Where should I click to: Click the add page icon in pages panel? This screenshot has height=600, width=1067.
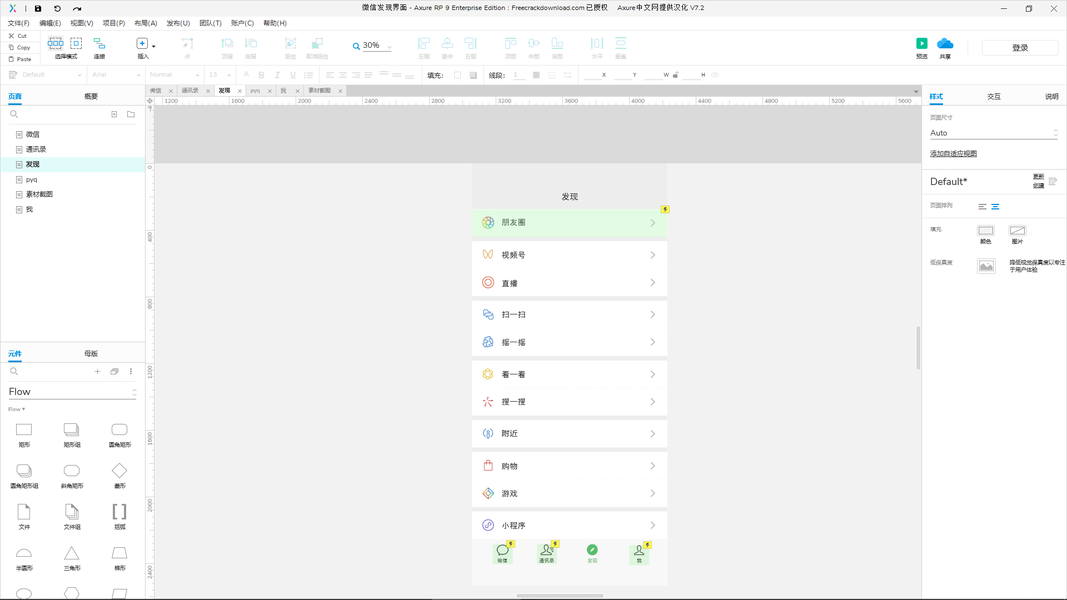coord(114,114)
